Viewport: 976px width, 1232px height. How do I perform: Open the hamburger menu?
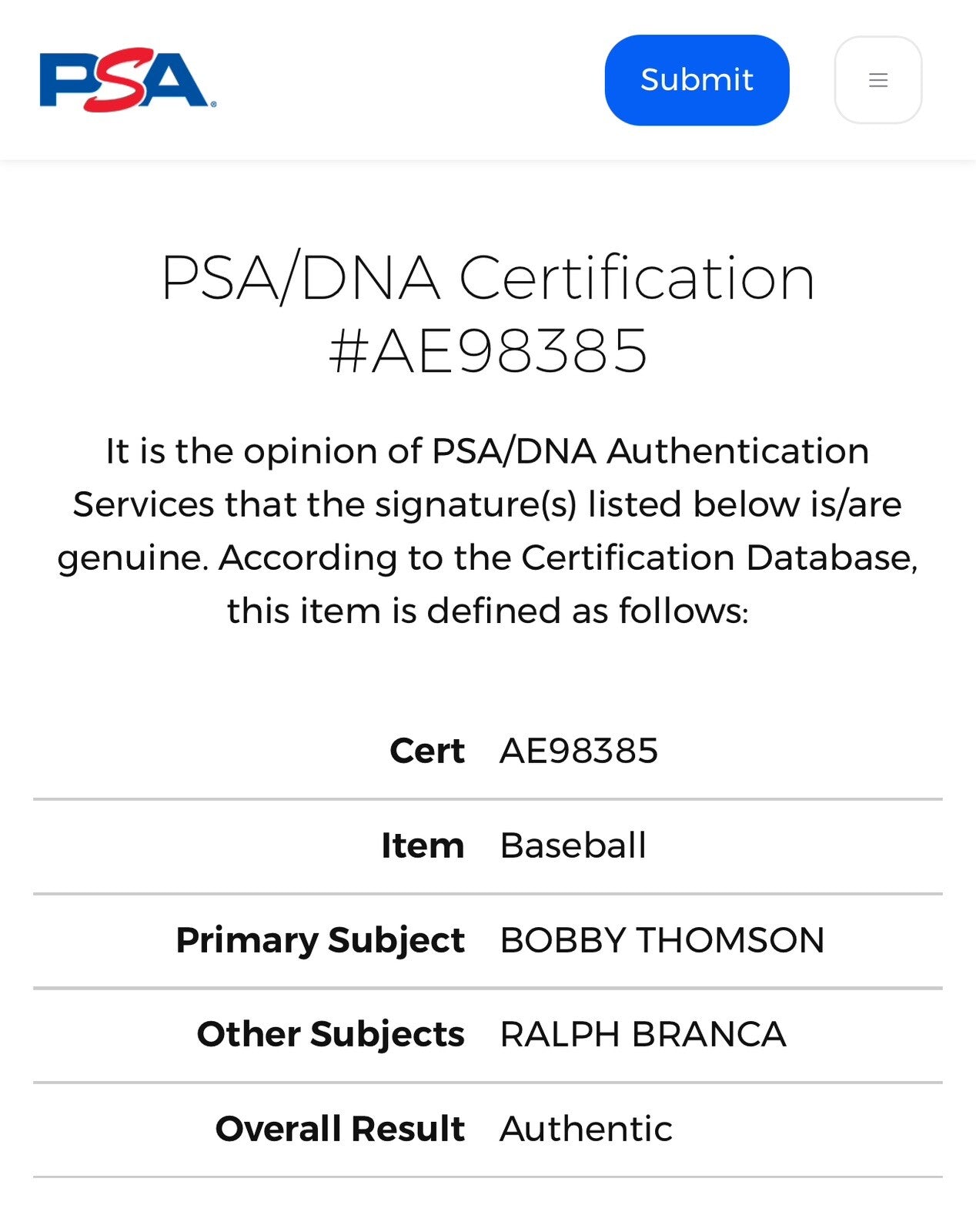pos(877,80)
